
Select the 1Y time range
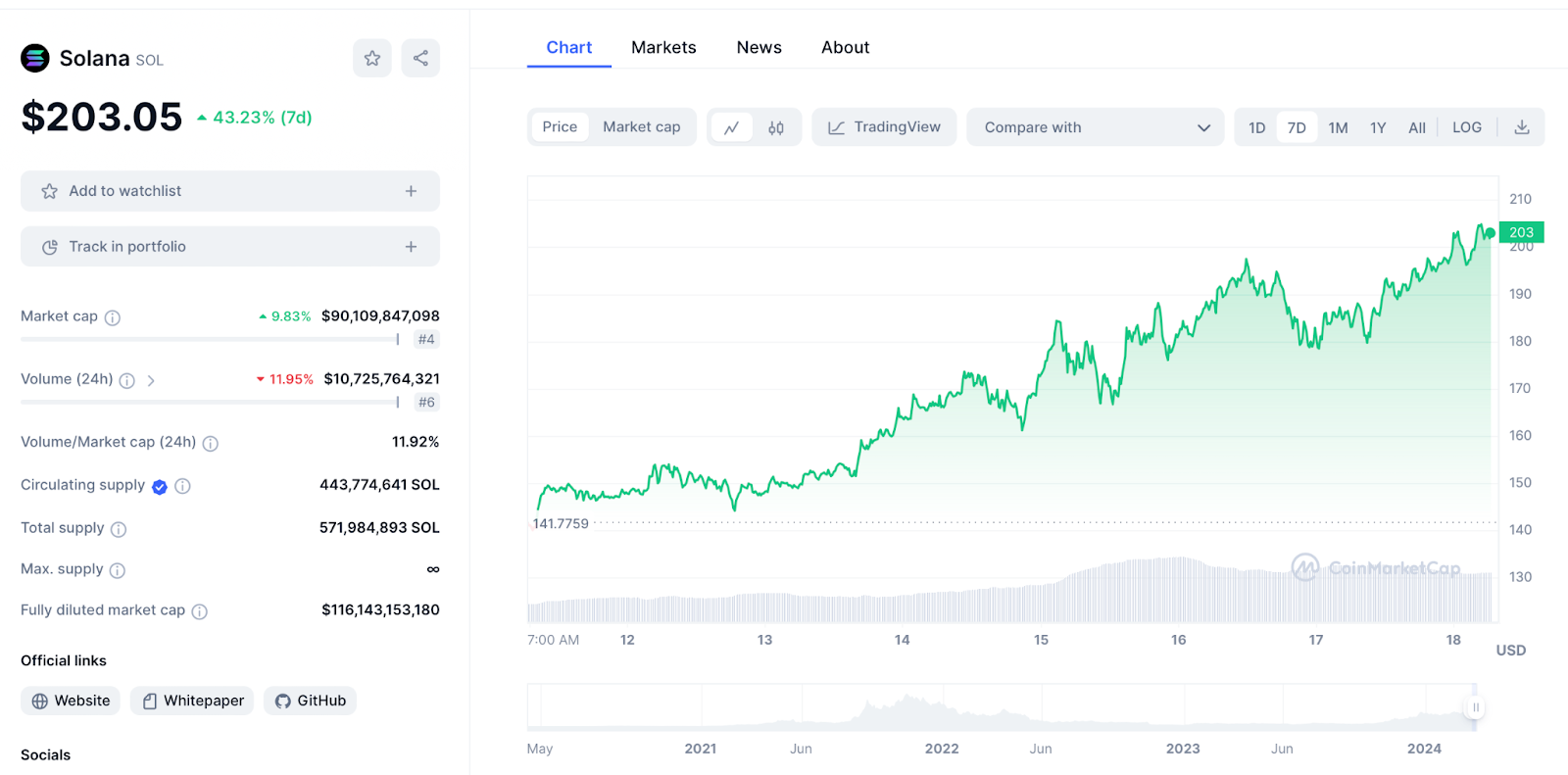[x=1378, y=127]
